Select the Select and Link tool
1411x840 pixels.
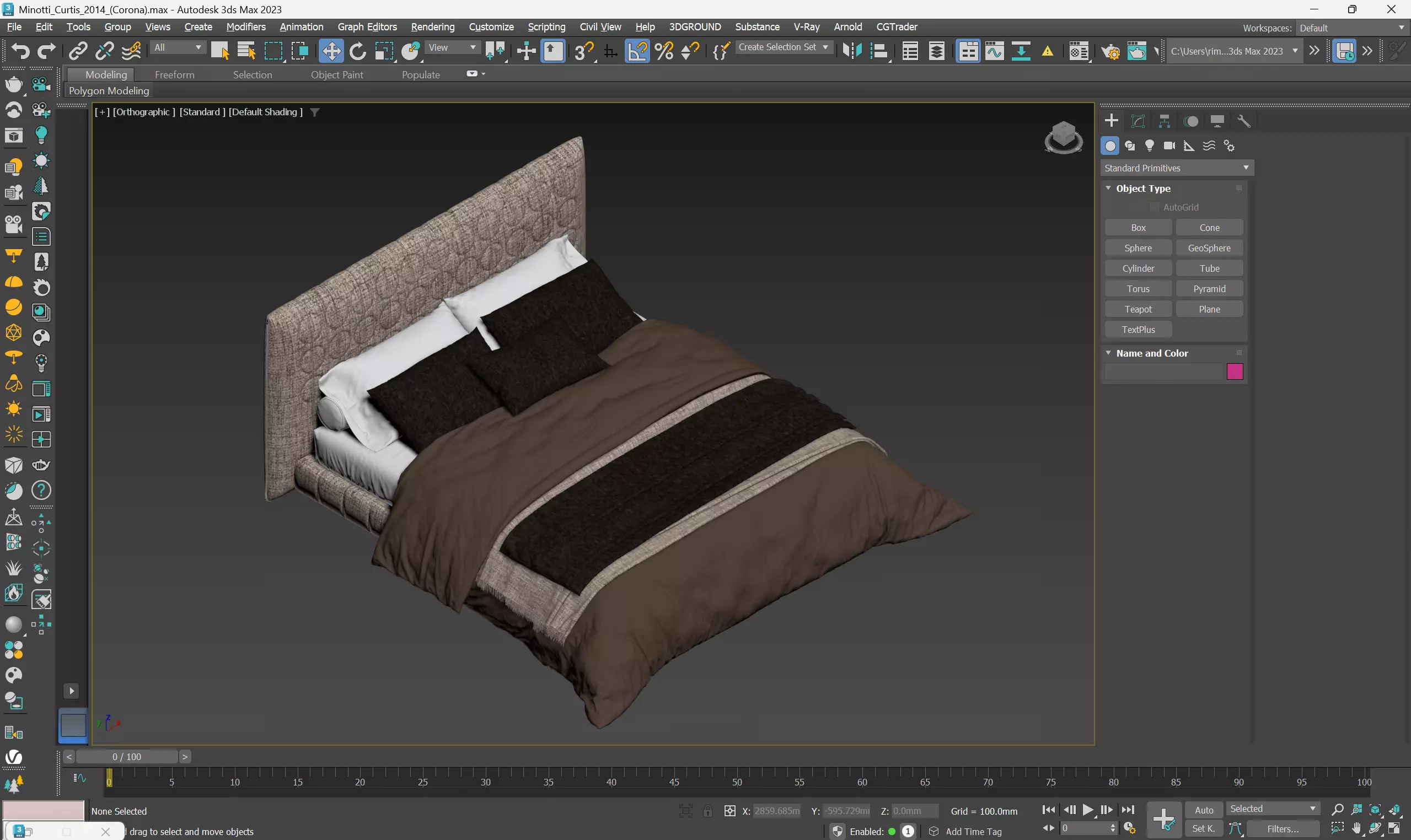pyautogui.click(x=78, y=51)
